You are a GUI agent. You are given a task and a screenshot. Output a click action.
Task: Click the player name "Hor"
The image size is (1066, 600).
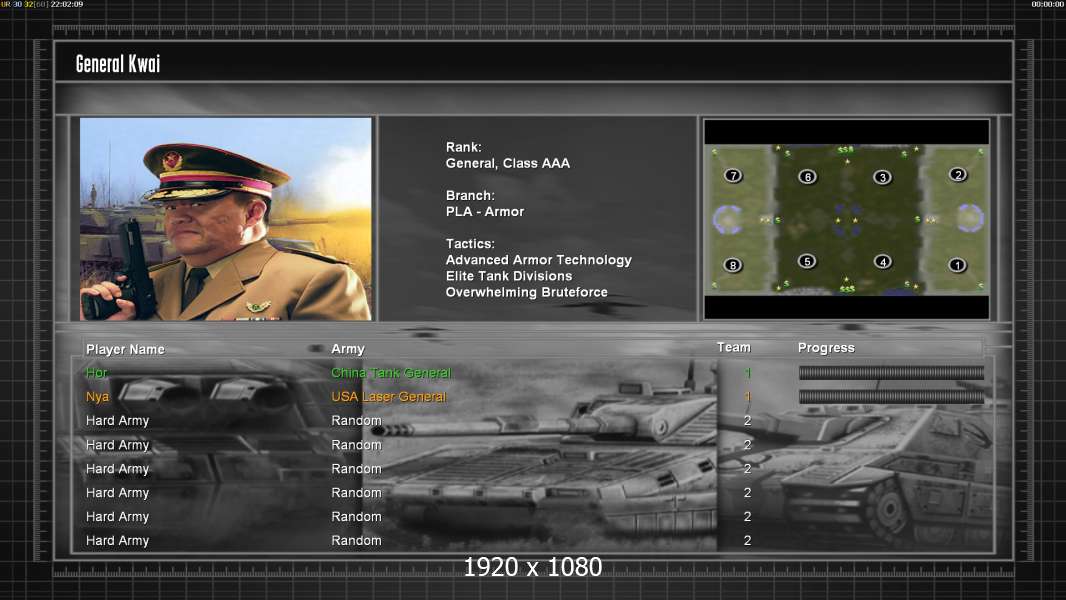pos(97,372)
